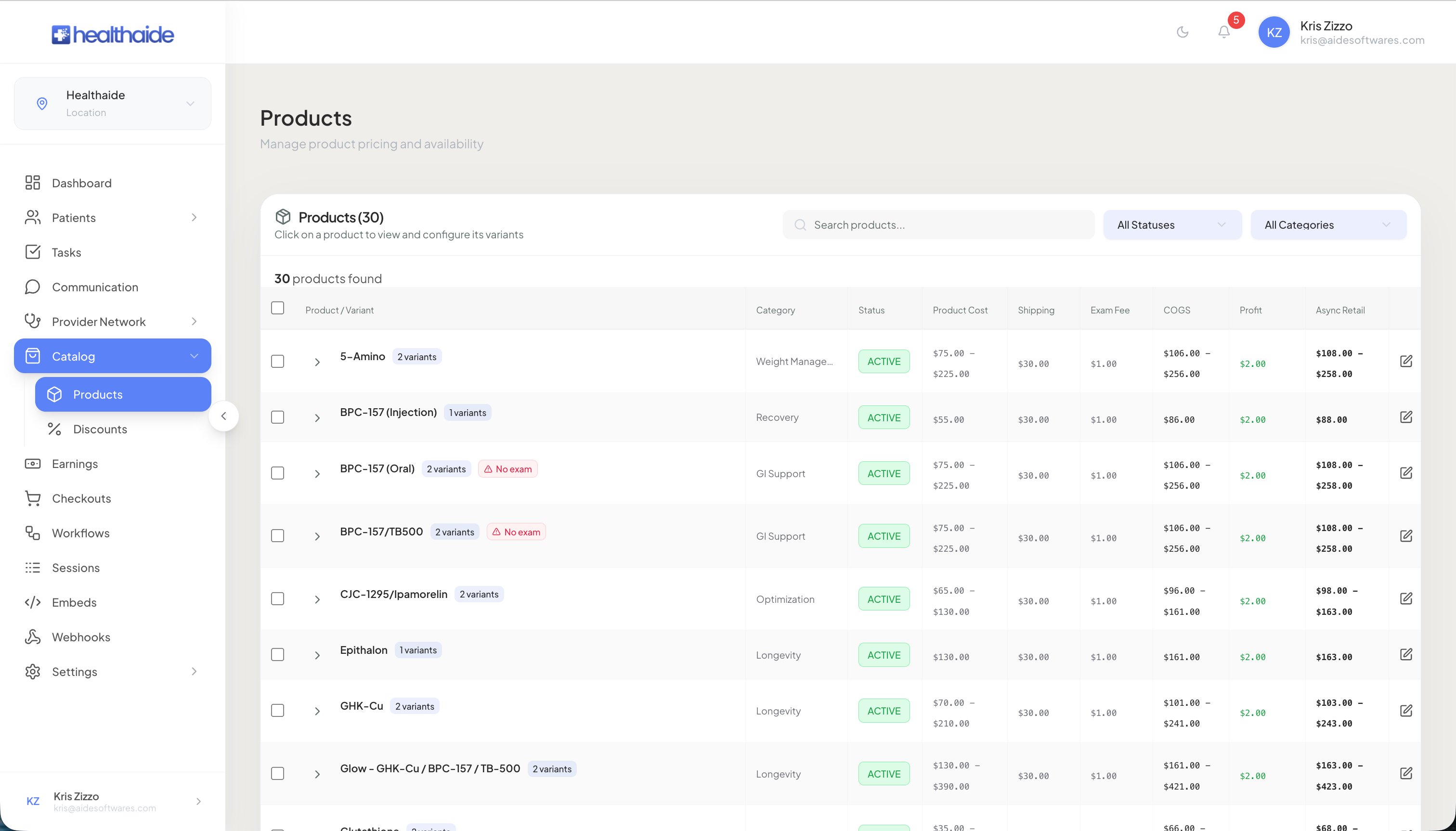Expand the 5-Amino variants
The width and height of the screenshot is (1456, 831).
(317, 363)
